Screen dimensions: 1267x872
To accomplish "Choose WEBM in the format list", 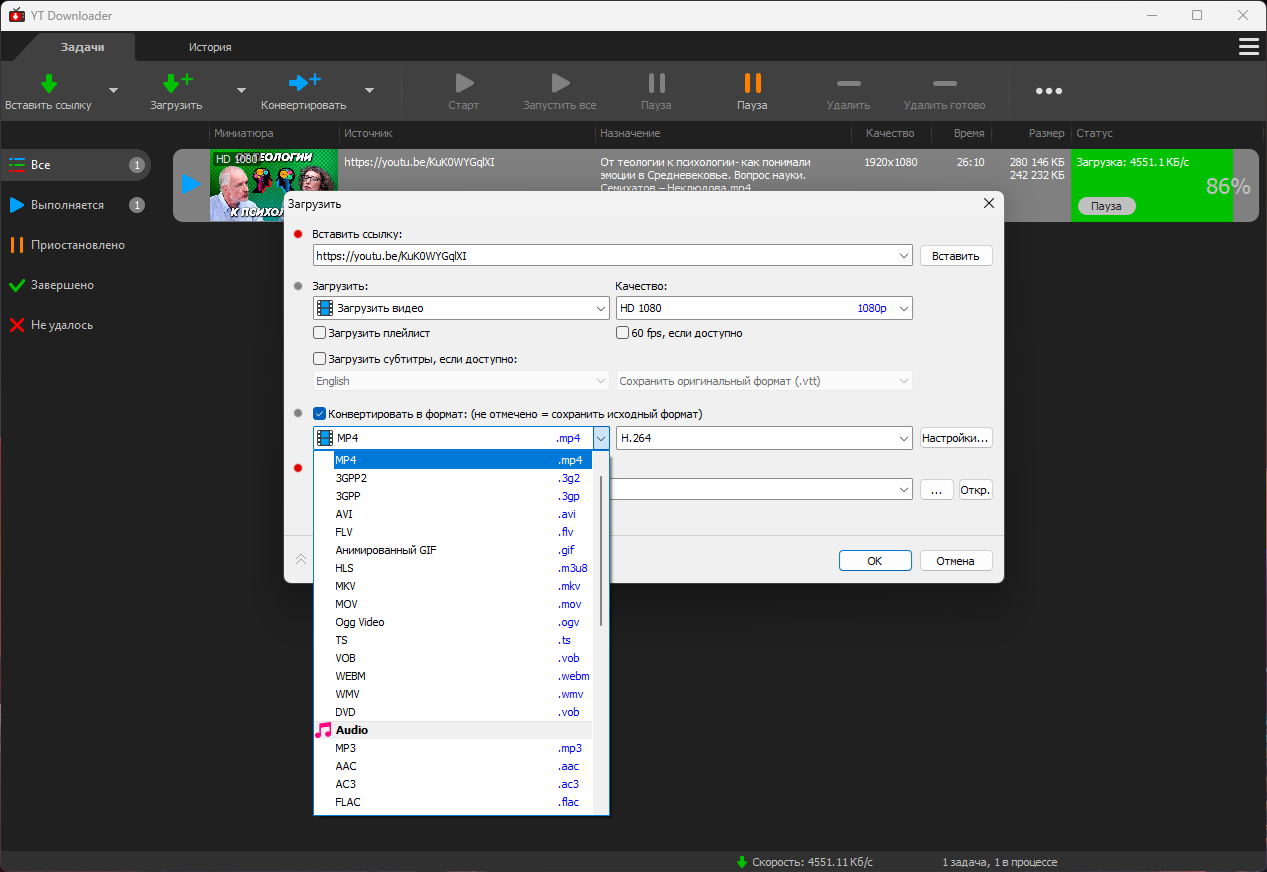I will point(453,676).
